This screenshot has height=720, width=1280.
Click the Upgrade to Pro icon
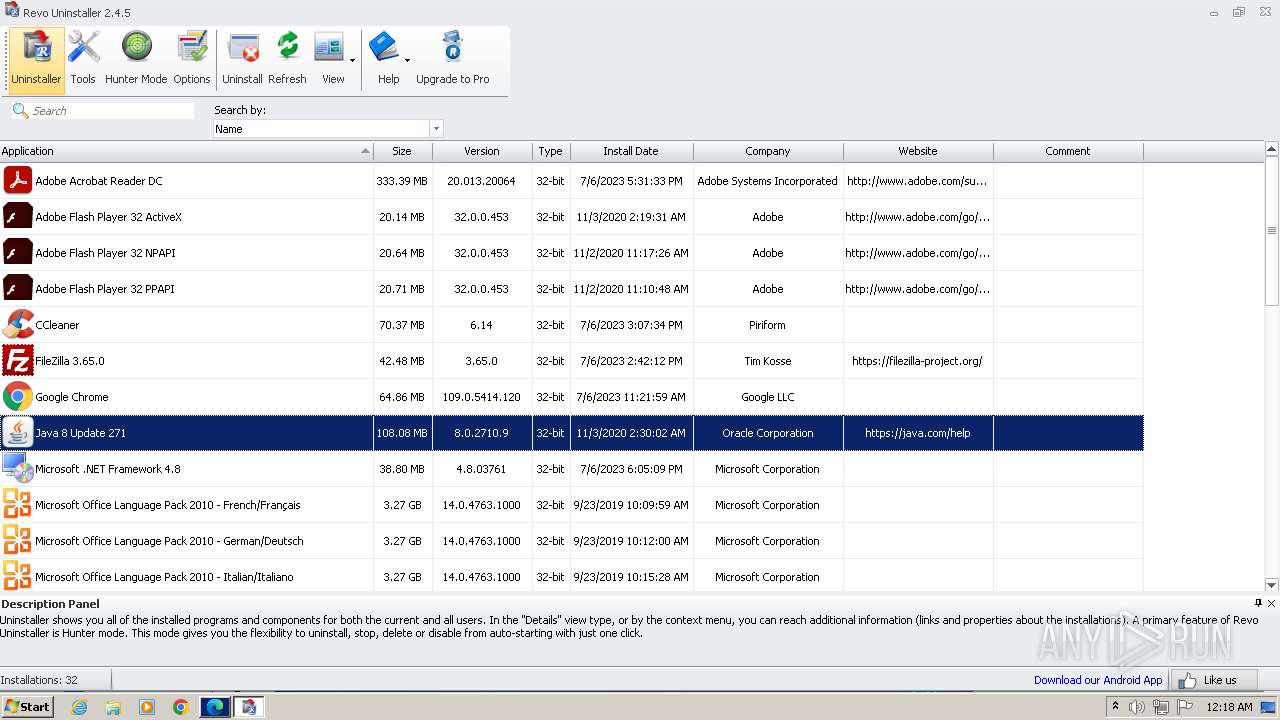(x=452, y=59)
